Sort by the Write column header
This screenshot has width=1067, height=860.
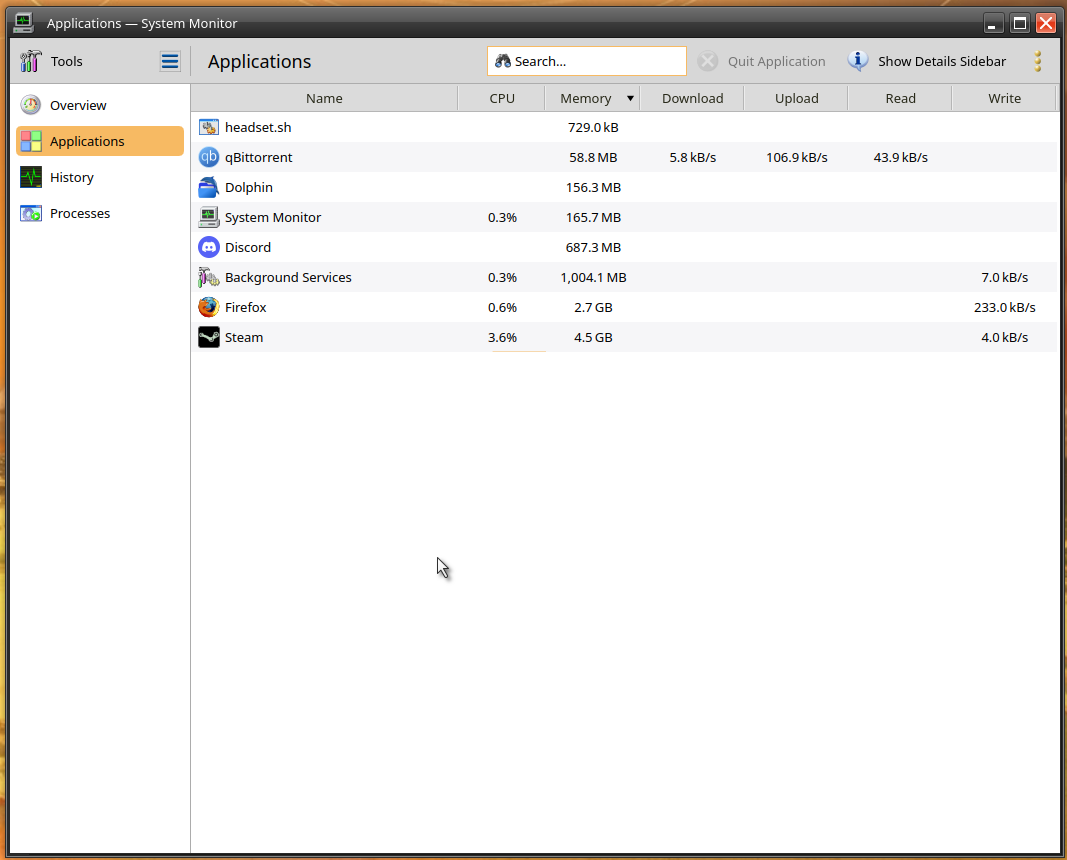1004,98
